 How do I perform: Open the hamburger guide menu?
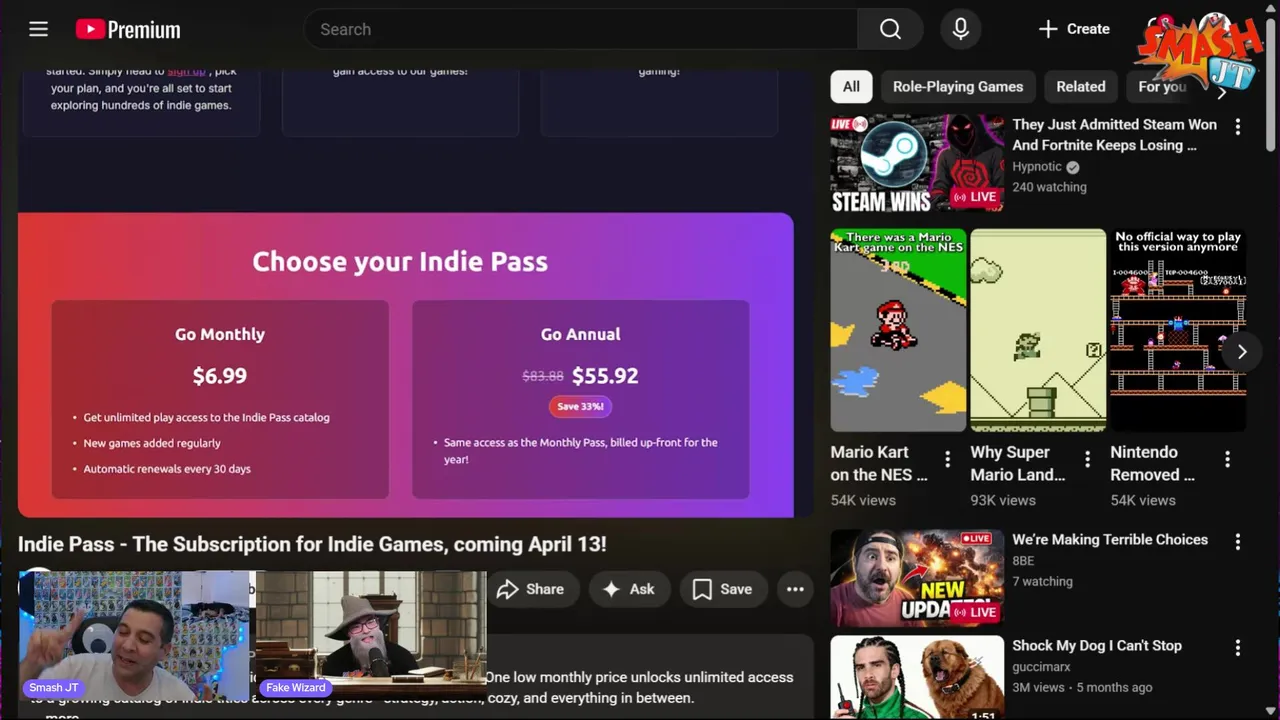[38, 29]
